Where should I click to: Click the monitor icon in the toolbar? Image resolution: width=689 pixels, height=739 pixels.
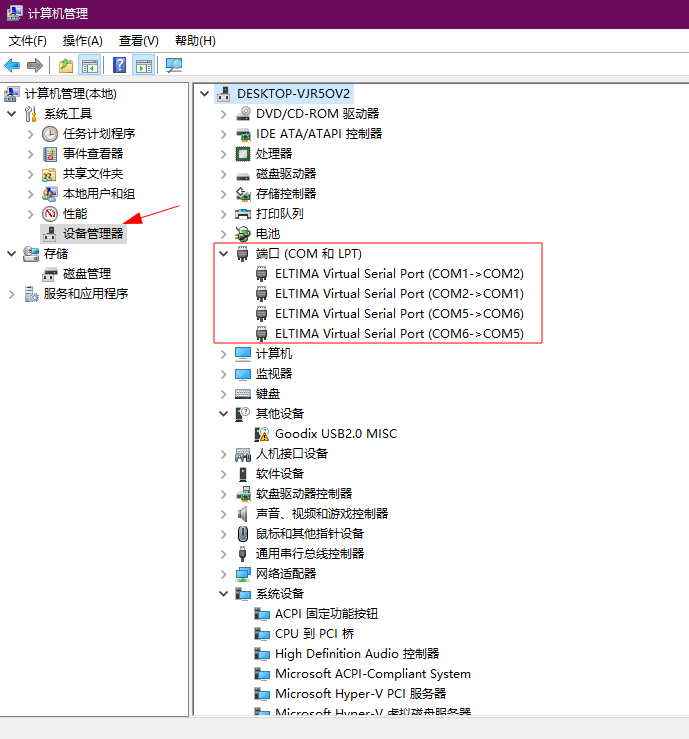pyautogui.click(x=174, y=66)
